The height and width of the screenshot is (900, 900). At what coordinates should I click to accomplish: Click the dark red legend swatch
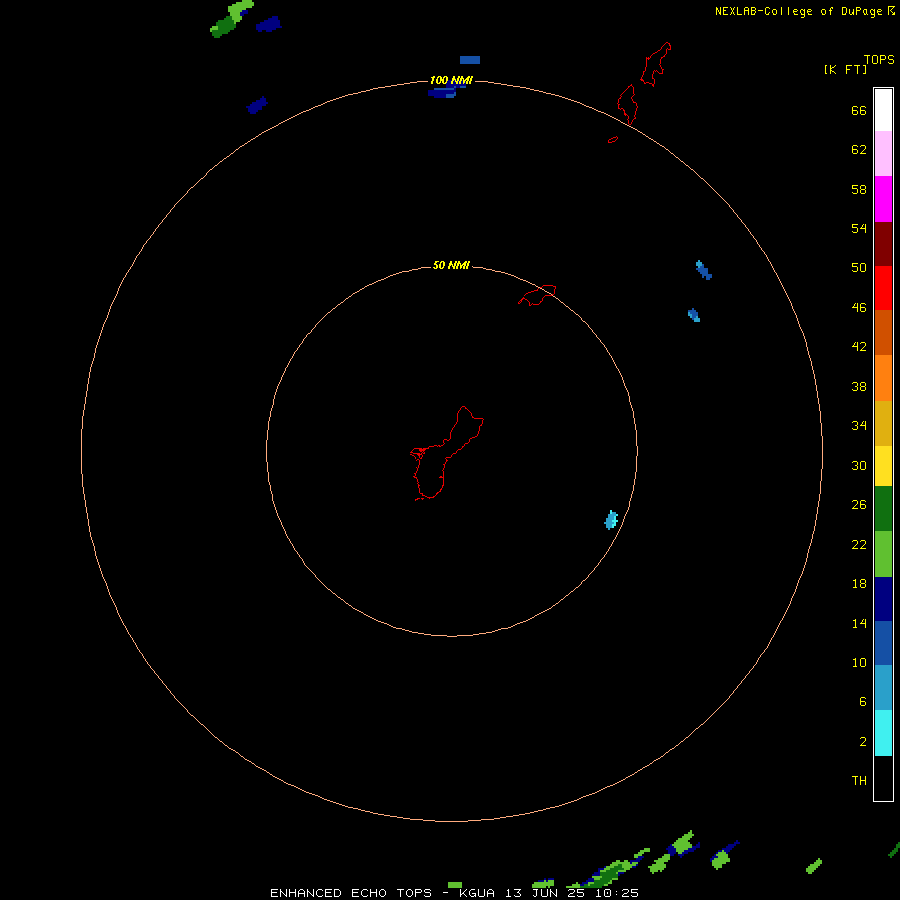(883, 244)
